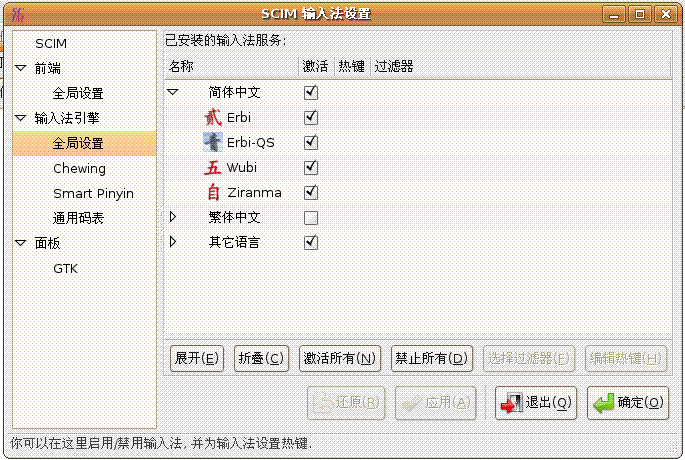Expand the 繁体中文 list group

(173, 217)
